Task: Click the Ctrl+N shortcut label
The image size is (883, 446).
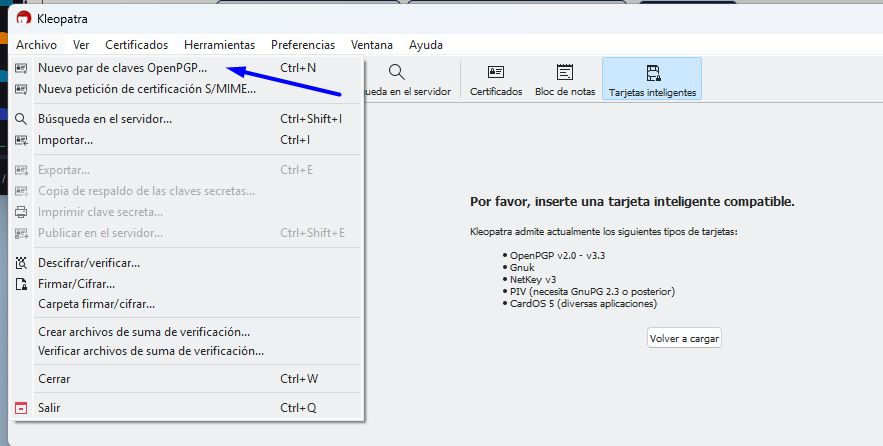Action: (x=298, y=68)
